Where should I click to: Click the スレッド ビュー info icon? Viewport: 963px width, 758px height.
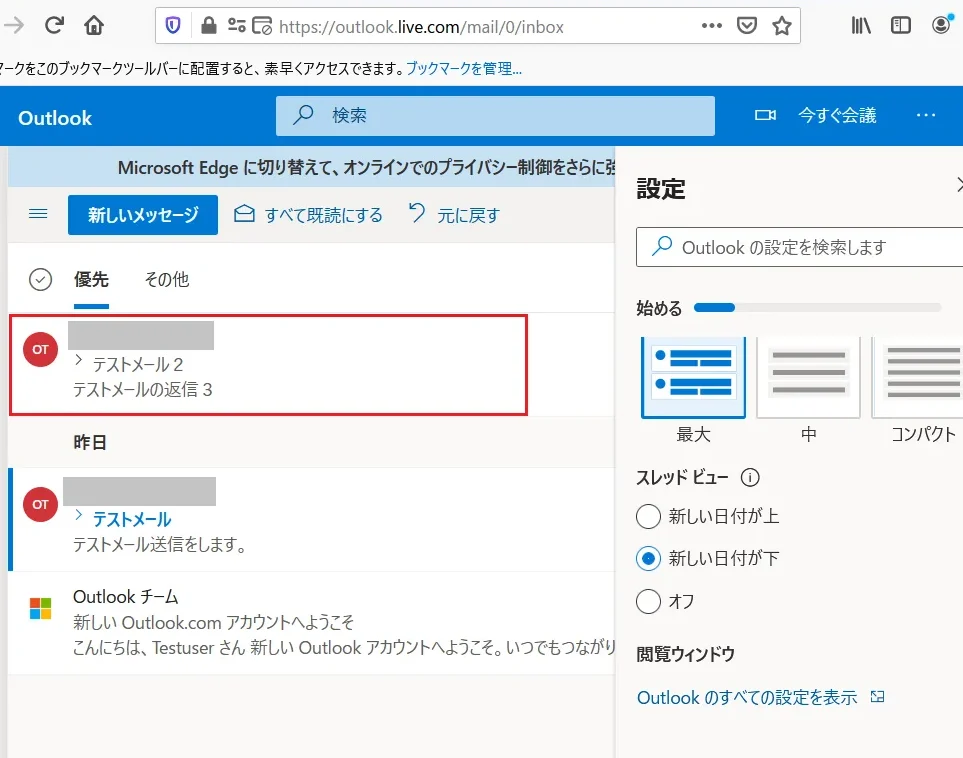750,477
